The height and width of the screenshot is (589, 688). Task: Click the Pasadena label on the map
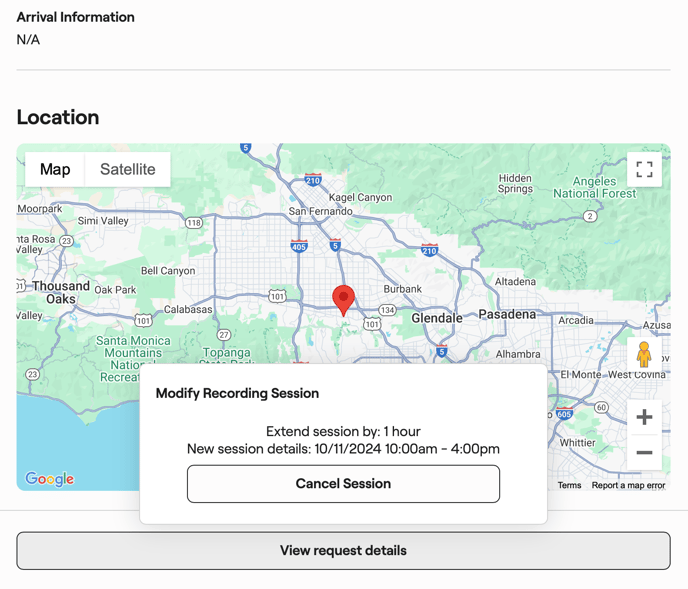(507, 314)
